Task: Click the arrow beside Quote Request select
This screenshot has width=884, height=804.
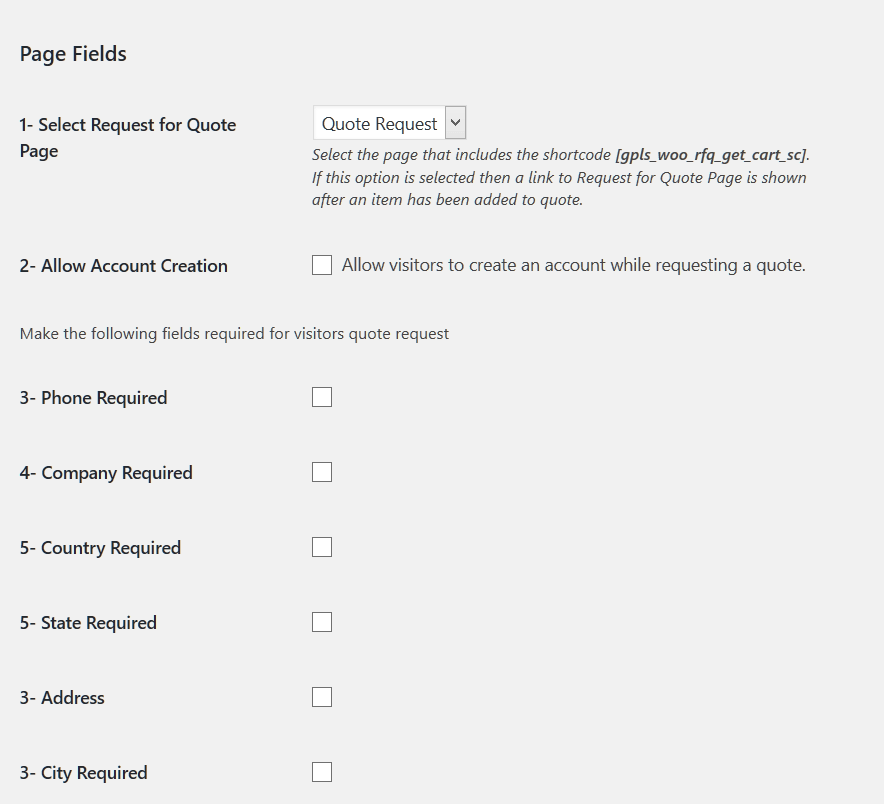Action: [x=456, y=123]
